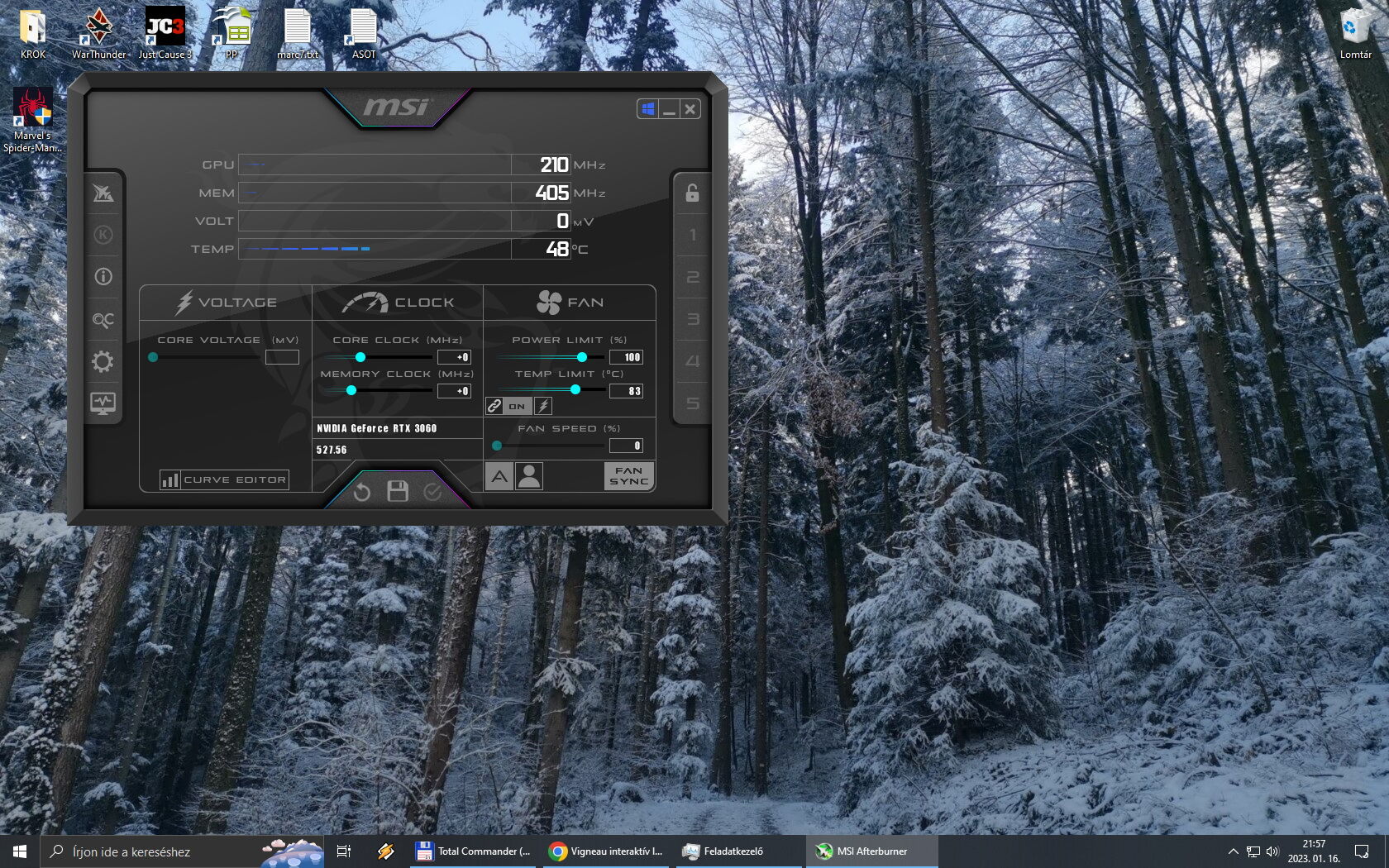Click the MEM clock 405 MHz readout
1389x868 pixels.
click(541, 193)
